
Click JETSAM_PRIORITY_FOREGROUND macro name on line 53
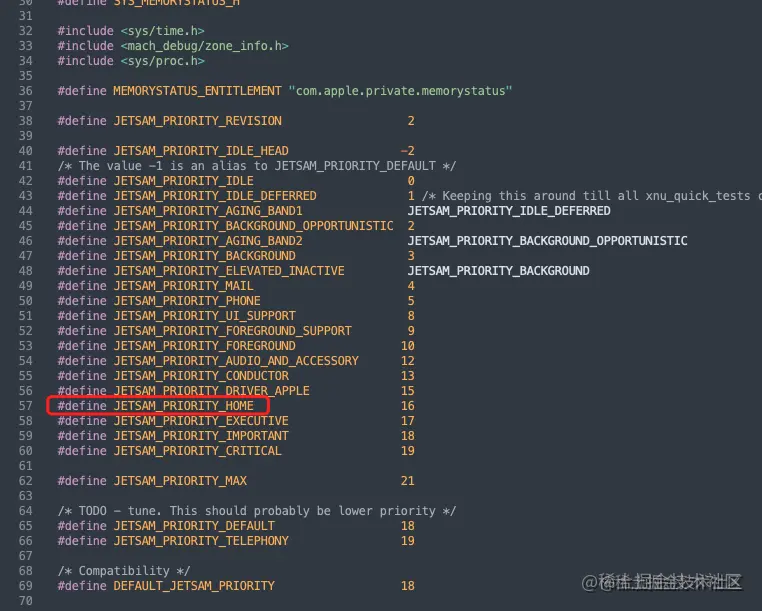click(x=205, y=346)
